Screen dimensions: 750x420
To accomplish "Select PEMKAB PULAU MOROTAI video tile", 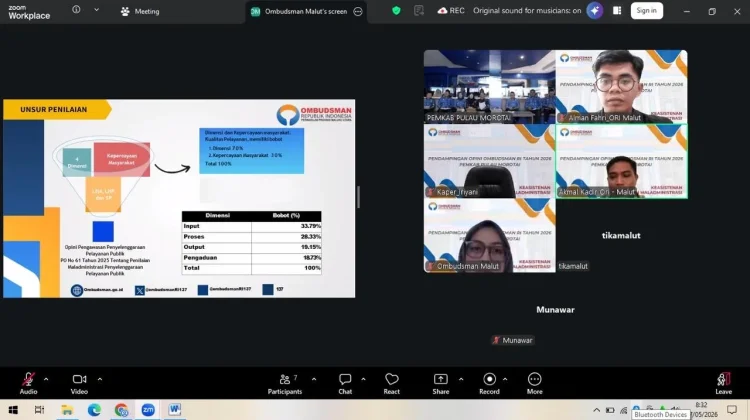I will point(489,87).
